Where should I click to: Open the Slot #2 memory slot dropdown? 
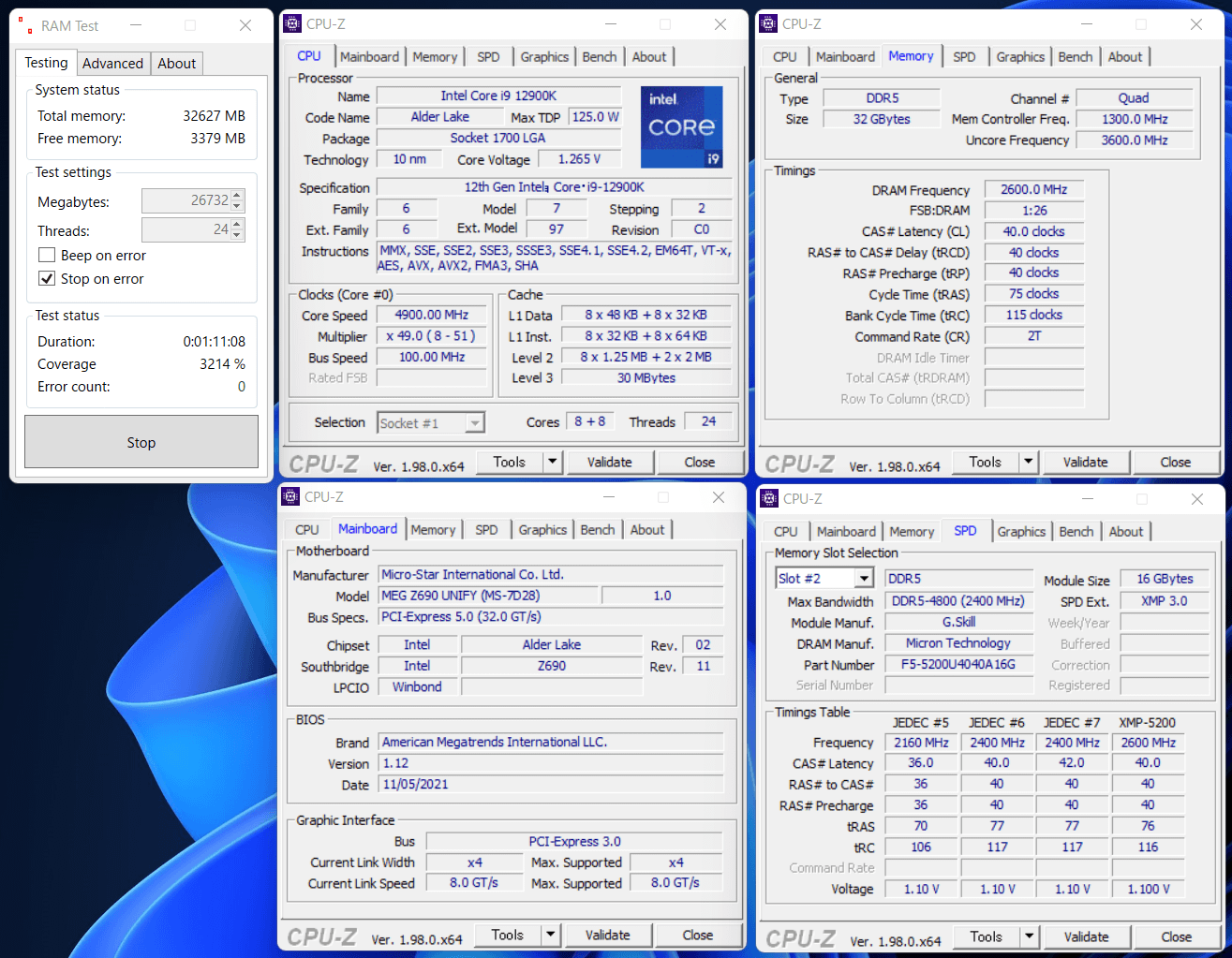click(864, 579)
